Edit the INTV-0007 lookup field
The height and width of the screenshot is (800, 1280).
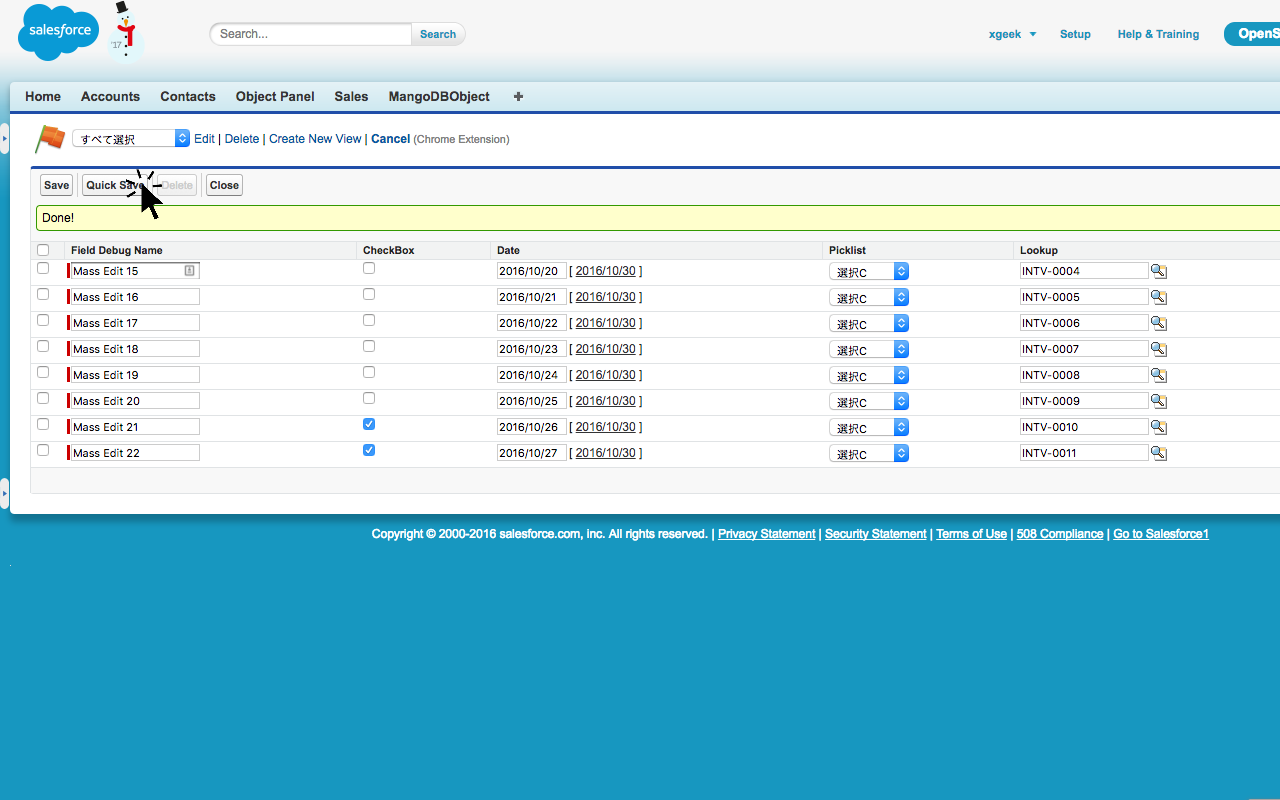coord(1084,349)
